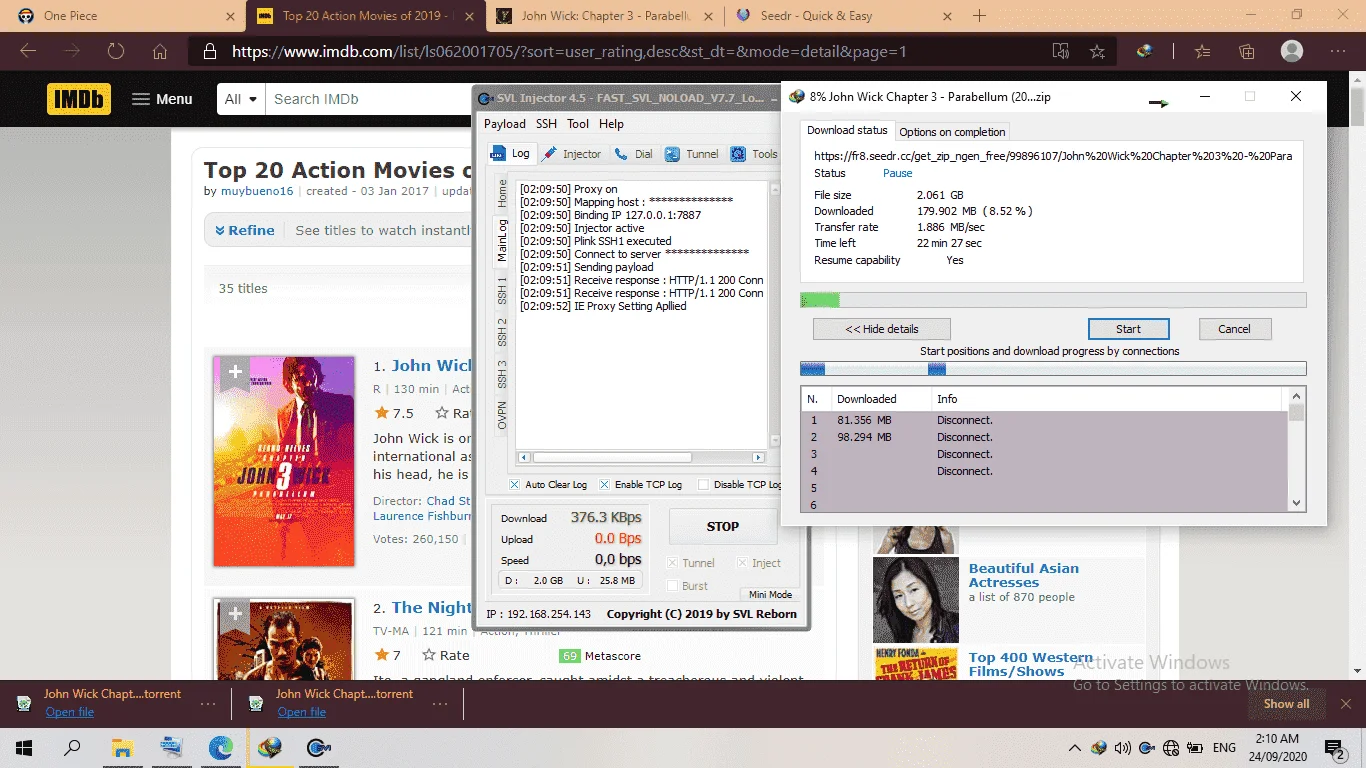Open taskbar search

coord(72,747)
